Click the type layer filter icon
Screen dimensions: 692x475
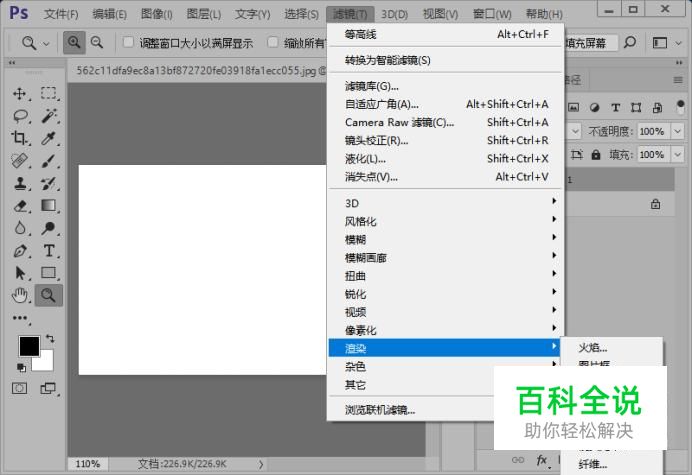coord(615,107)
